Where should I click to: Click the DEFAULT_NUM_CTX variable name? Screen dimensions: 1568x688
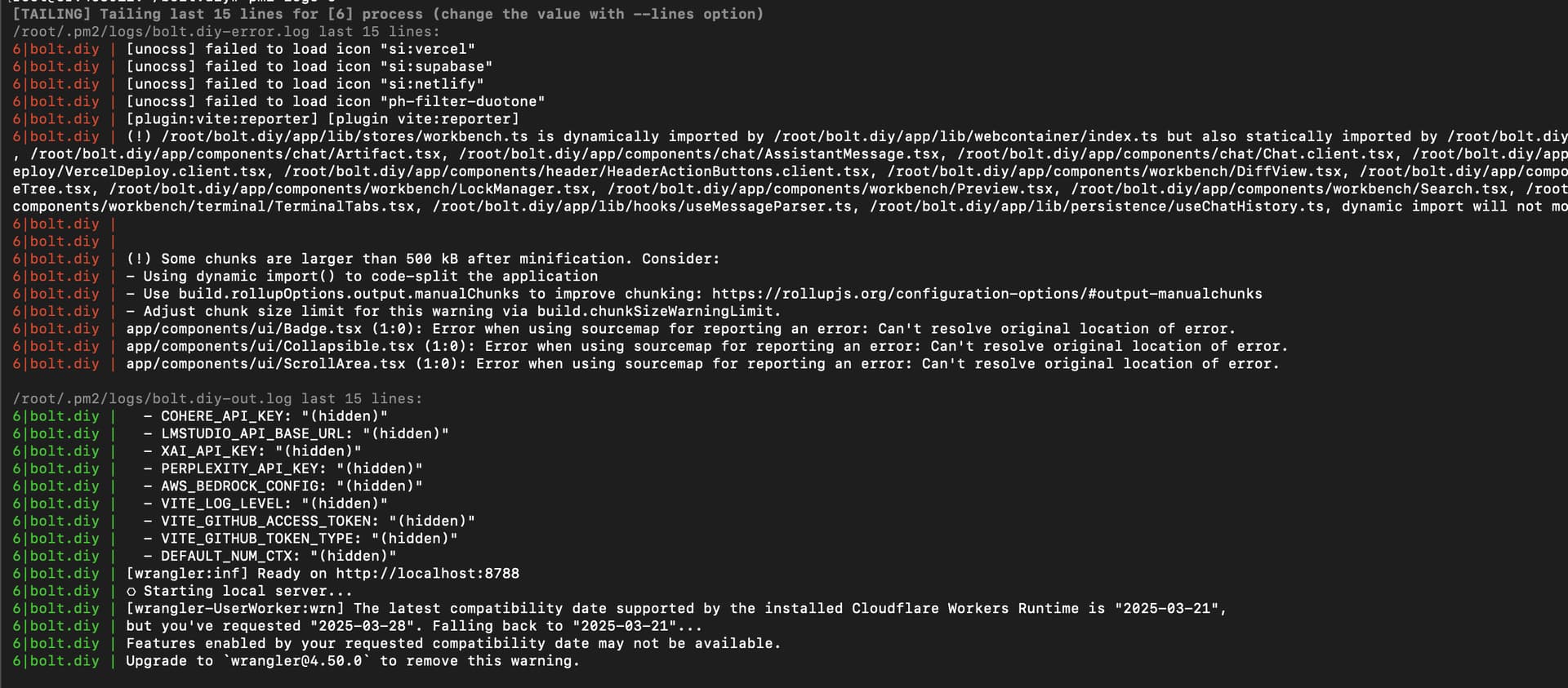click(230, 557)
